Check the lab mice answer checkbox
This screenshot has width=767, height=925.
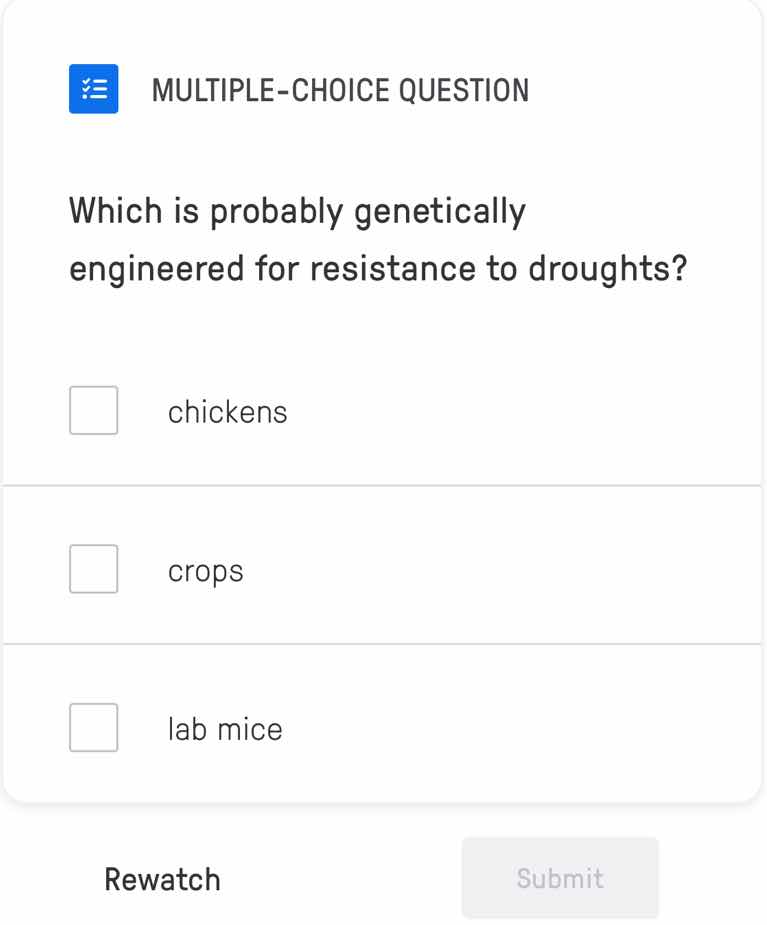coord(93,728)
